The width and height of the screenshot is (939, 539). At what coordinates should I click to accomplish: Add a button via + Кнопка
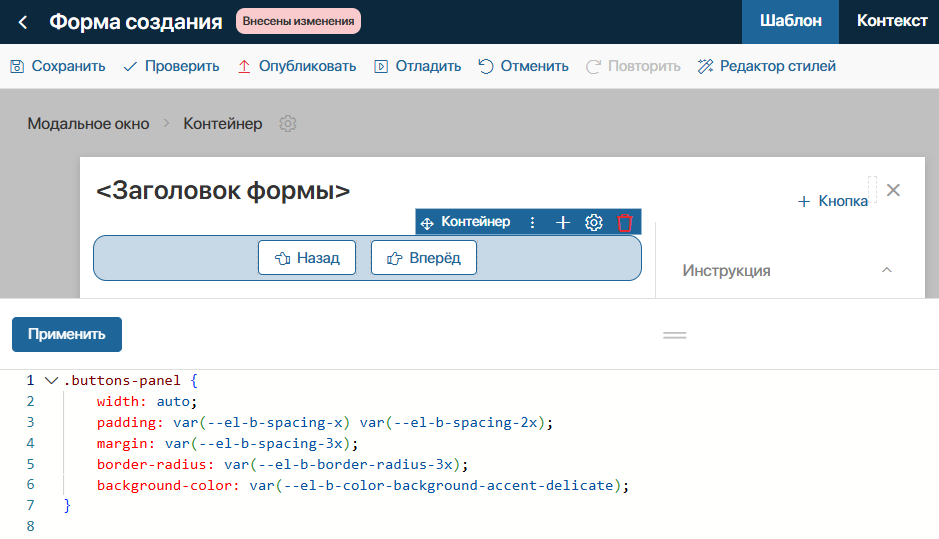click(x=832, y=201)
